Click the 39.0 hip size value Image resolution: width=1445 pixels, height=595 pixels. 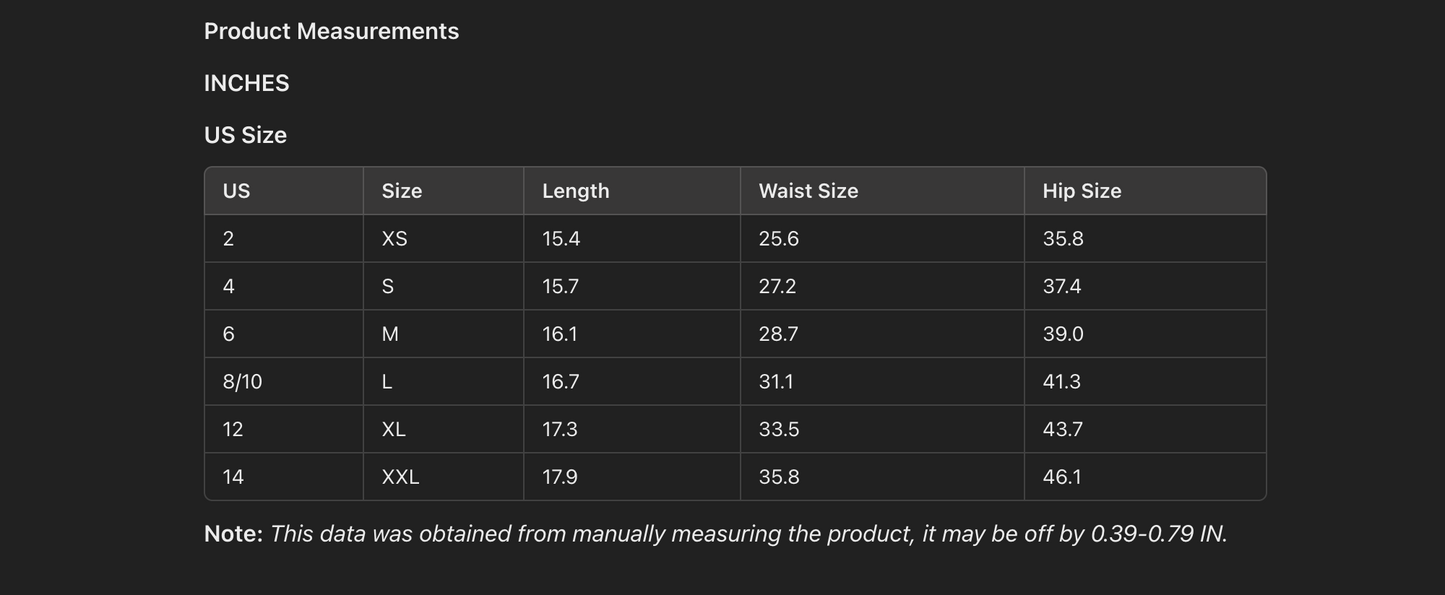(1063, 334)
